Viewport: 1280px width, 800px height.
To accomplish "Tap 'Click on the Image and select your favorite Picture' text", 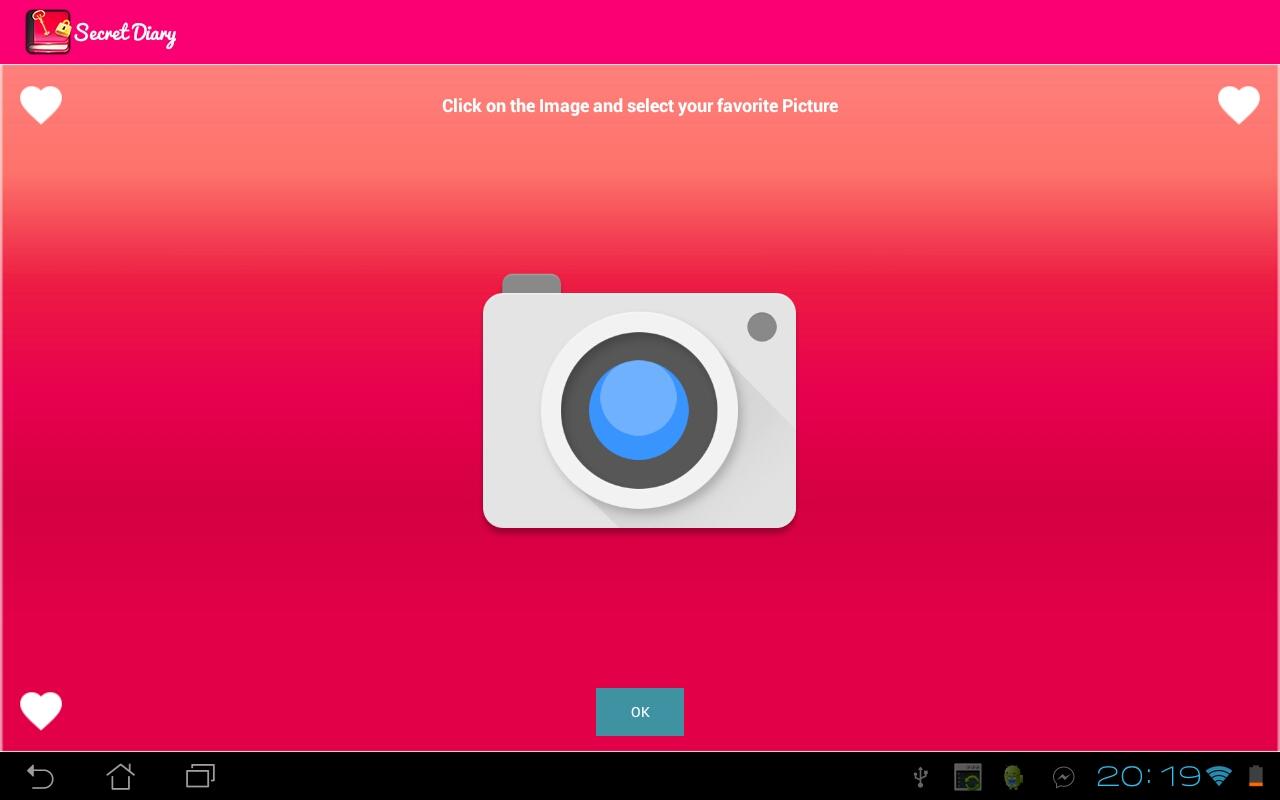I will (x=640, y=106).
